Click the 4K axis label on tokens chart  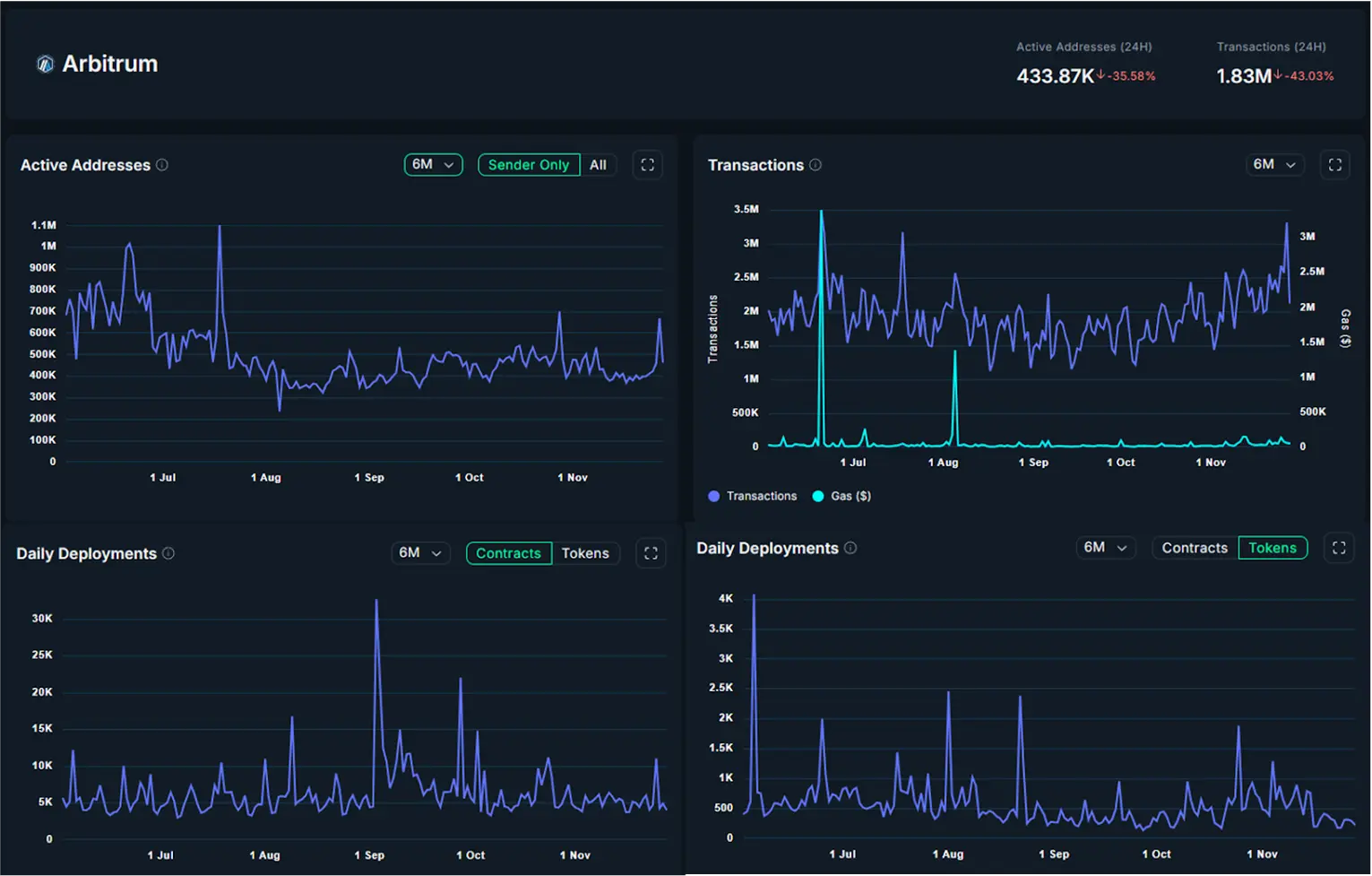pos(726,598)
